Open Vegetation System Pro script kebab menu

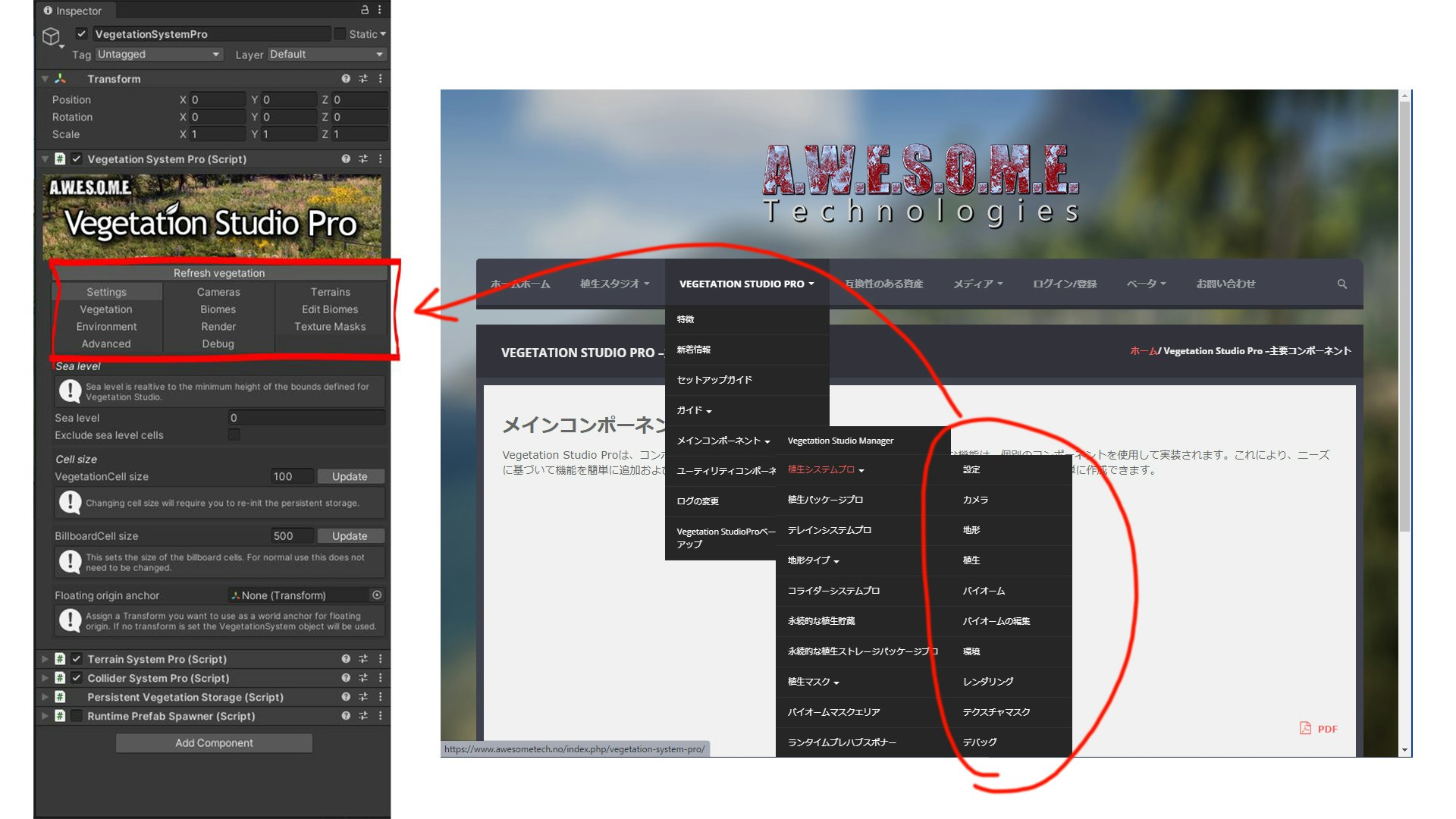point(380,159)
